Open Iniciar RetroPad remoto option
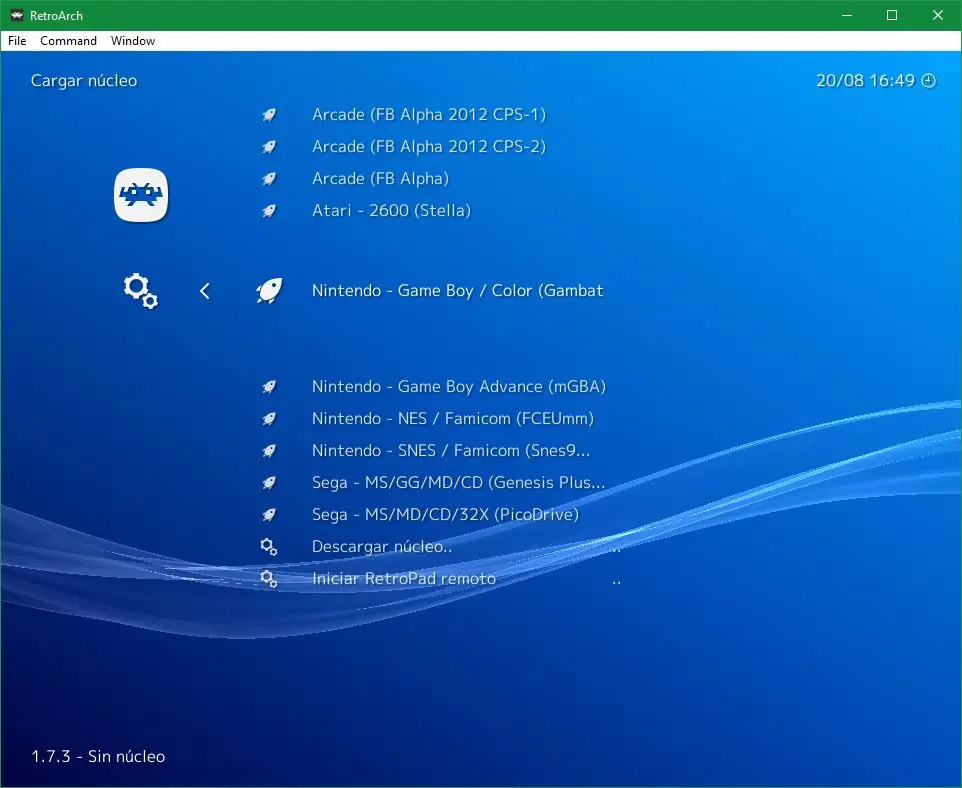 tap(404, 579)
